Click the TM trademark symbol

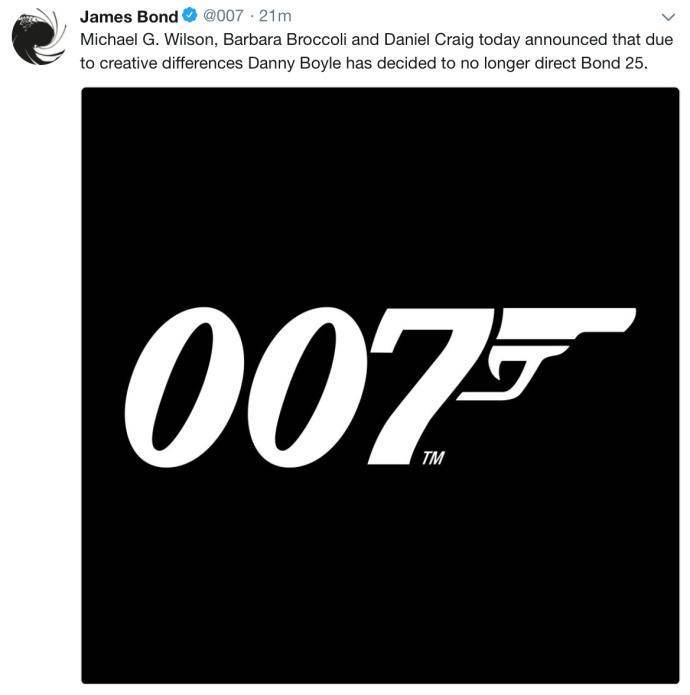(x=433, y=457)
